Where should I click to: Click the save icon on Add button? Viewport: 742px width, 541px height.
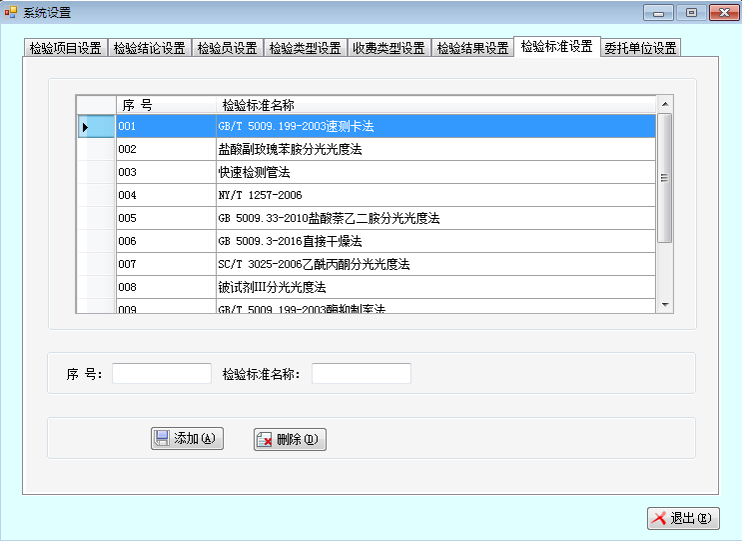(x=163, y=439)
